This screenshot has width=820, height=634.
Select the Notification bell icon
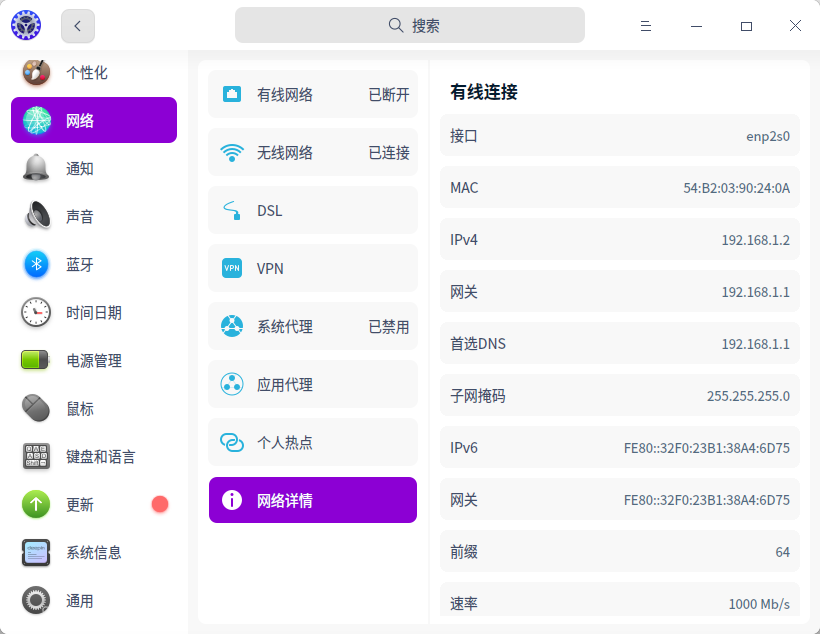pyautogui.click(x=36, y=168)
